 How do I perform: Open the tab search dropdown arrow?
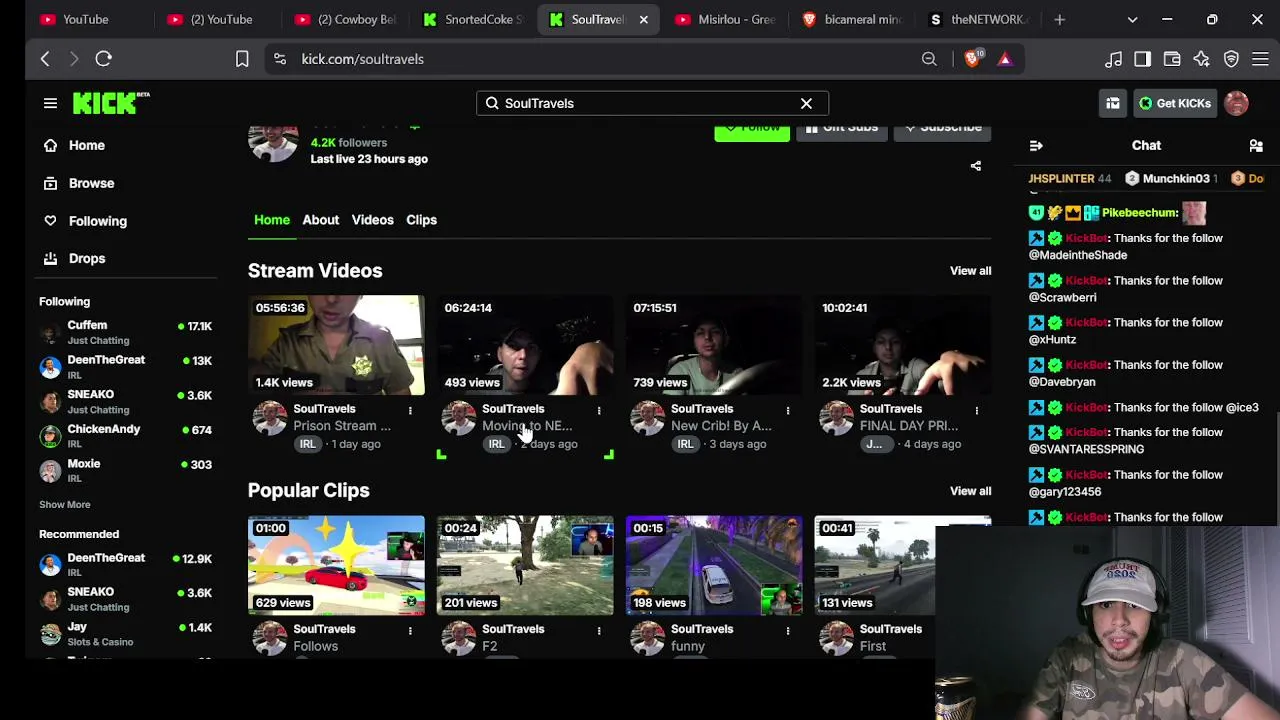click(1132, 19)
